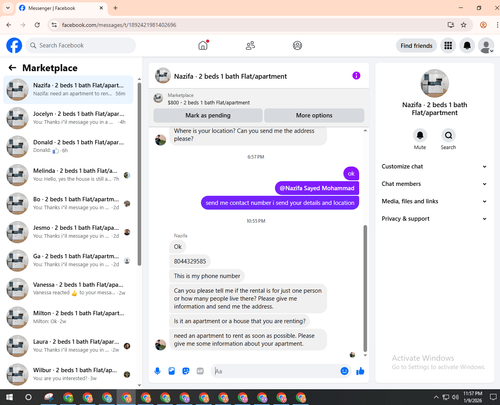Open the volume control in system tray
The image size is (500, 405).
point(455,397)
